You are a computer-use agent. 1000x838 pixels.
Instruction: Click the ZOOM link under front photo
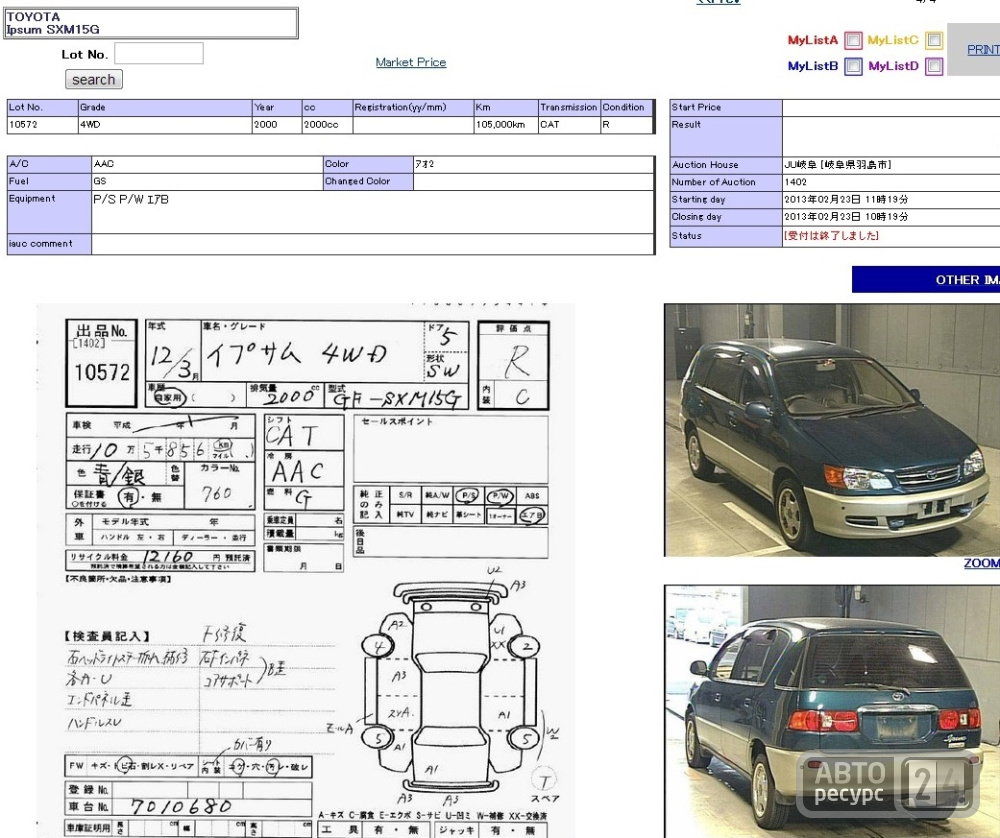tap(982, 563)
